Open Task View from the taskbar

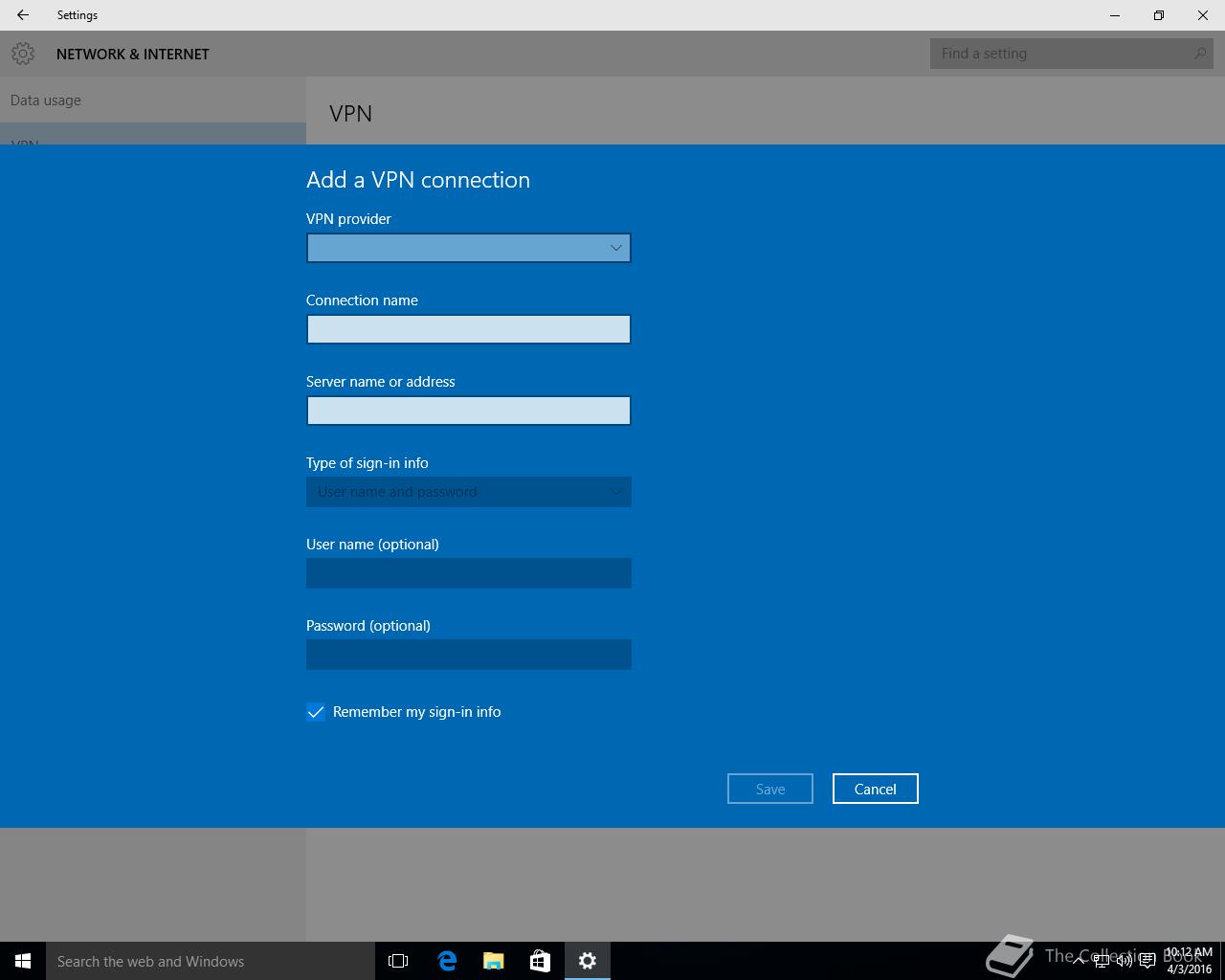[x=398, y=961]
